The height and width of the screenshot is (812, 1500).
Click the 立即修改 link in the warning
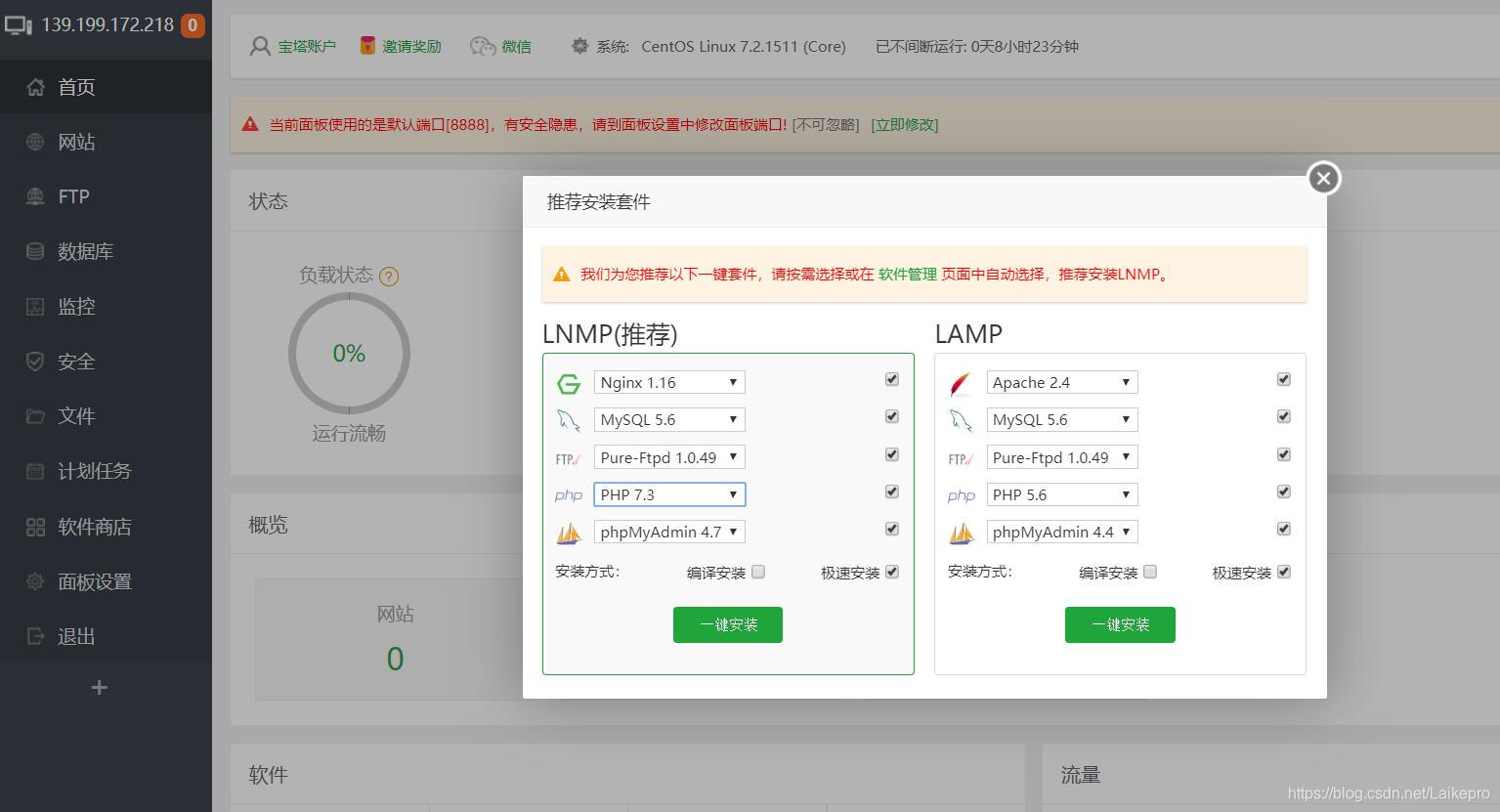coord(904,124)
